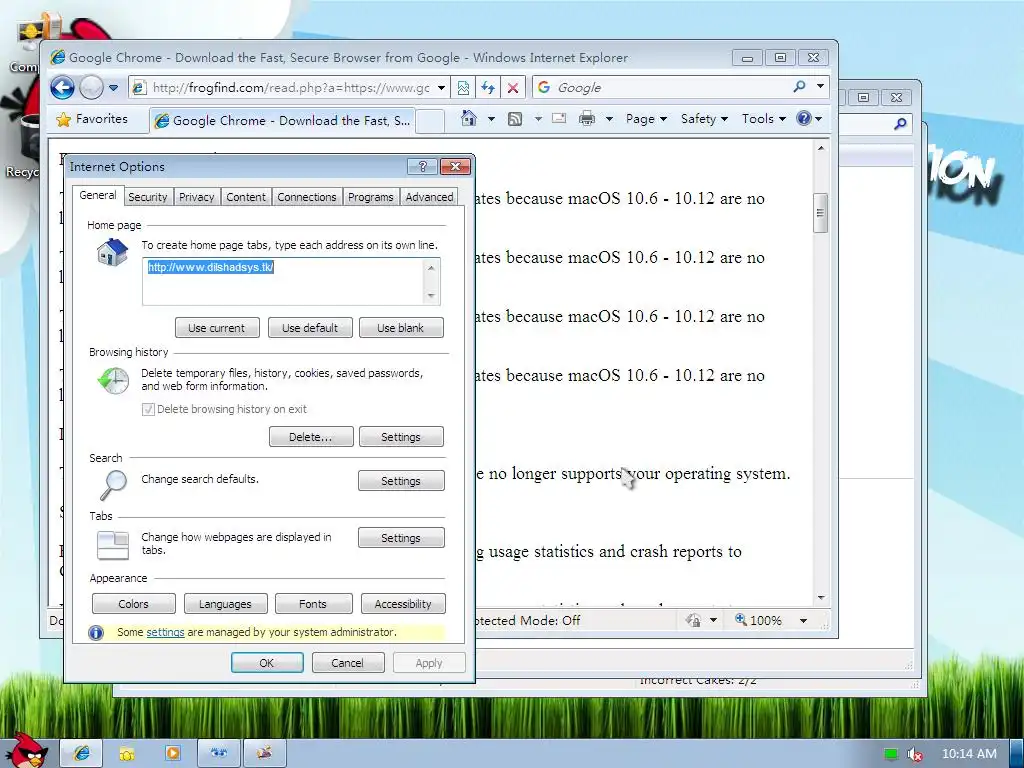
Task: Open the Tools menu
Action: coord(763,119)
